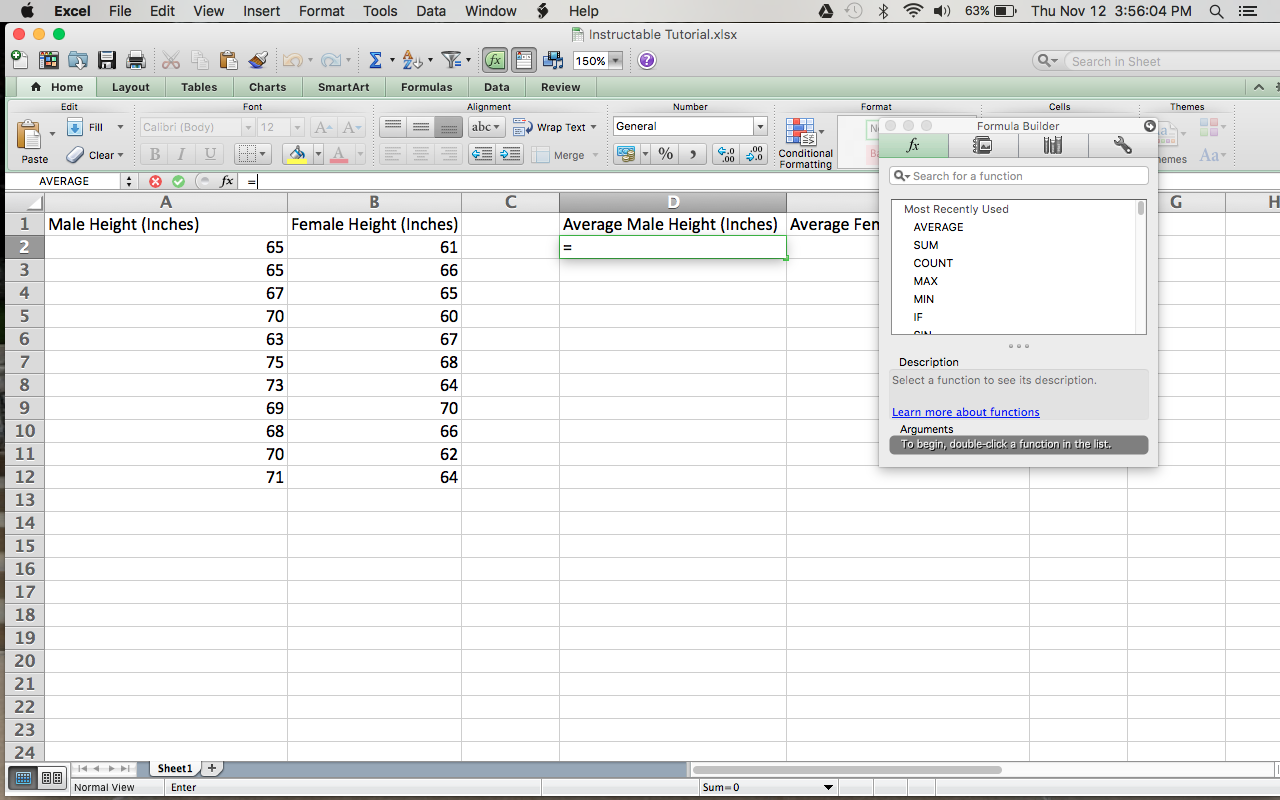Open the font size 12 dropdown
The width and height of the screenshot is (1280, 800).
297,128
